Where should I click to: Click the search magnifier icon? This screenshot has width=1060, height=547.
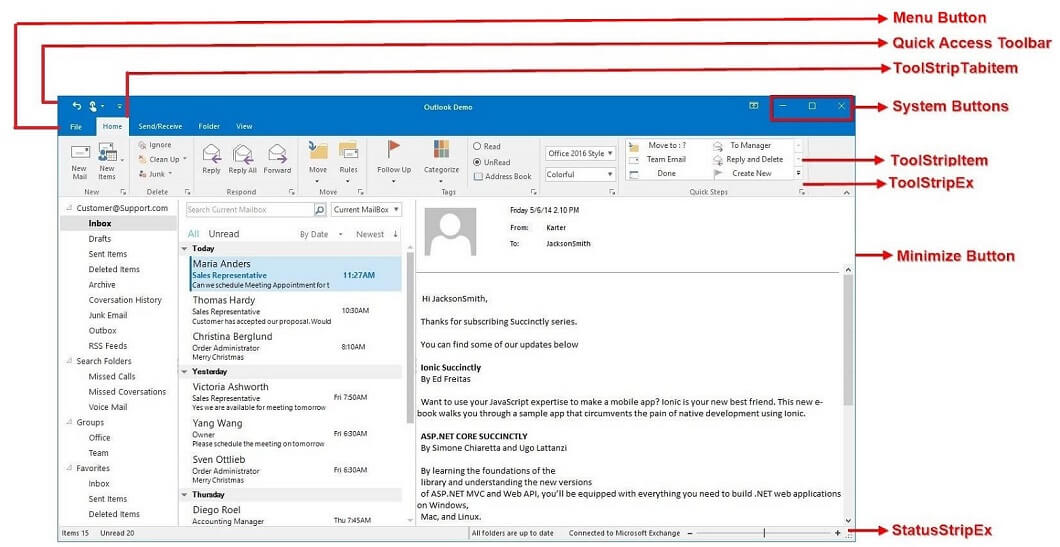coord(320,210)
